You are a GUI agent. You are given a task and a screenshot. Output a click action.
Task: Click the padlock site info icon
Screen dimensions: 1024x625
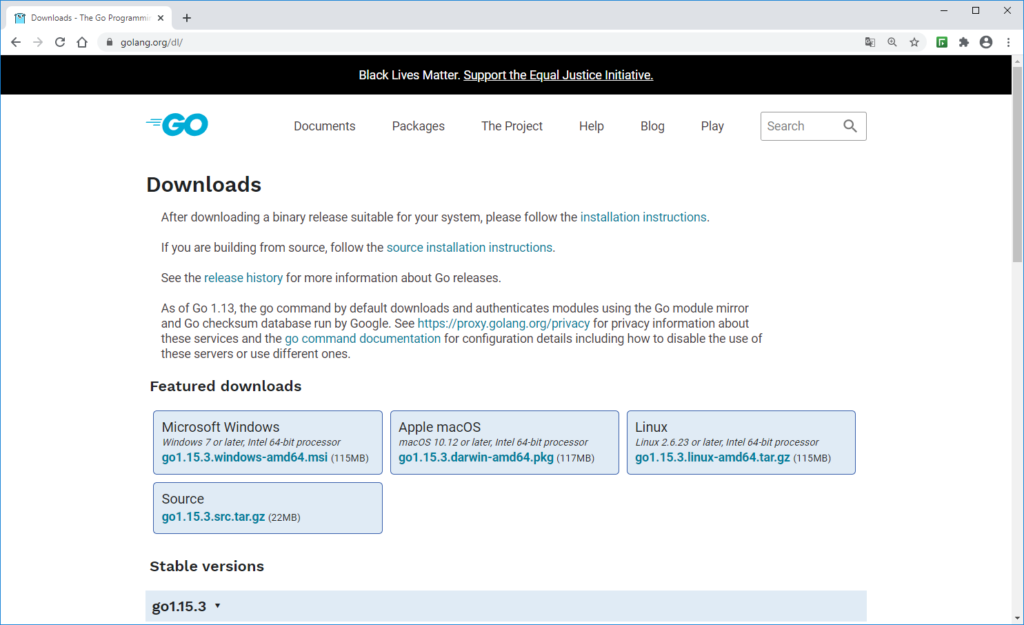click(109, 42)
